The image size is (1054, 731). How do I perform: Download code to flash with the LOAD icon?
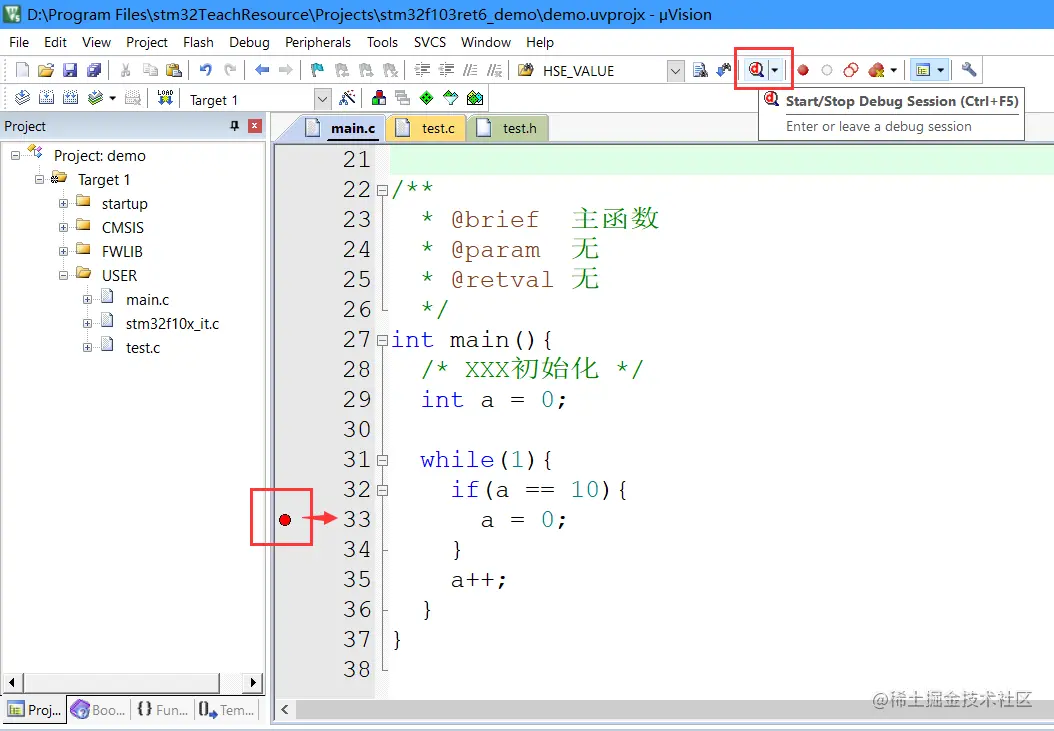165,98
